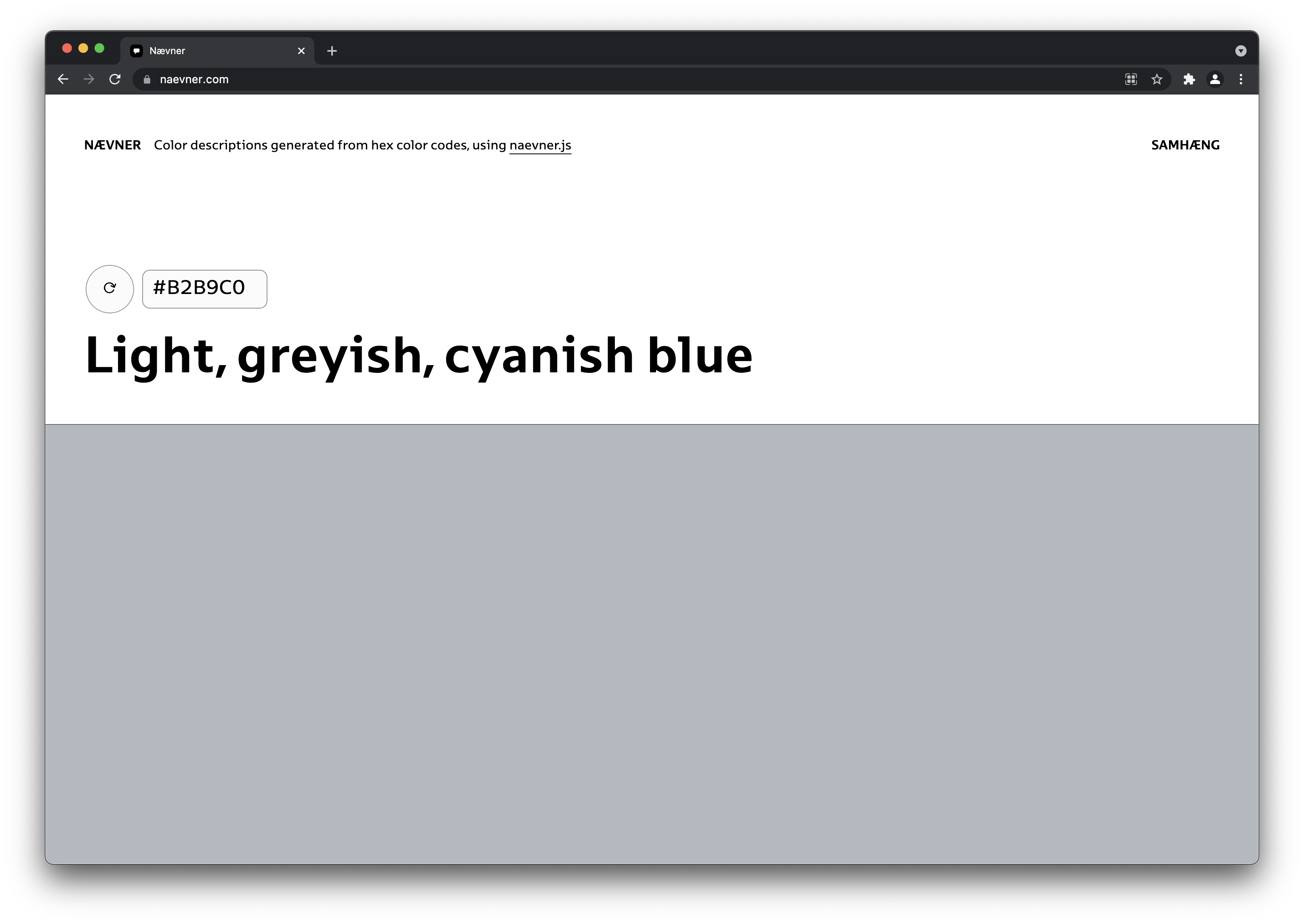Click the hex color input field
Screen dimensions: 1304x924
tap(204, 289)
